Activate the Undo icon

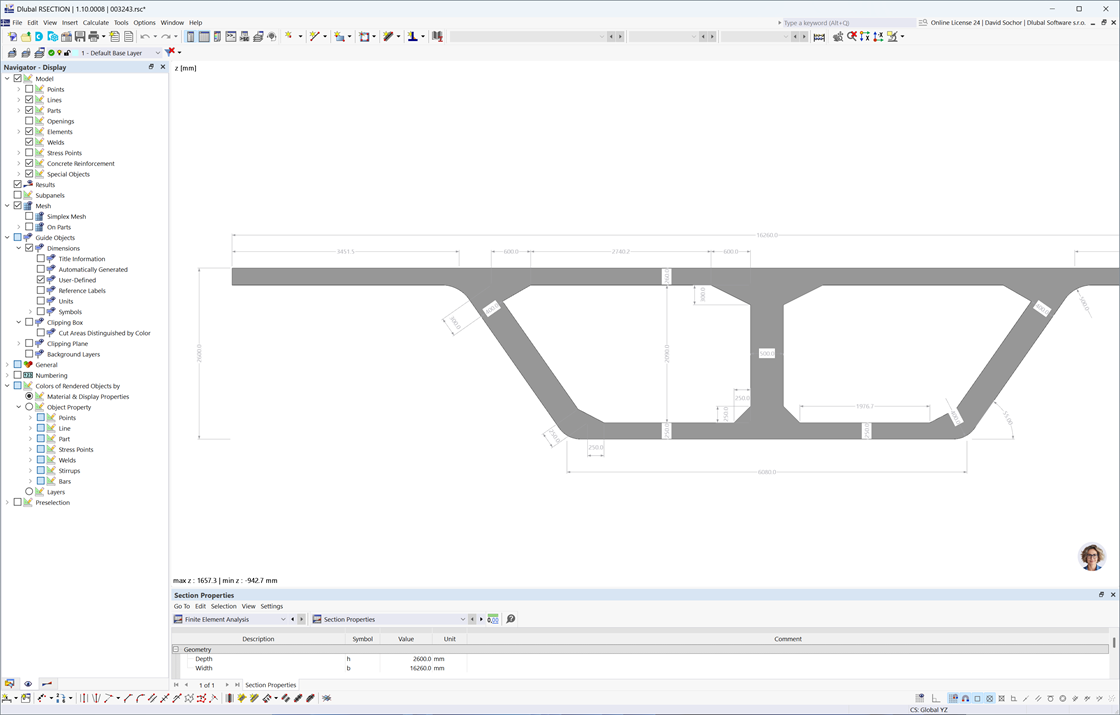146,36
